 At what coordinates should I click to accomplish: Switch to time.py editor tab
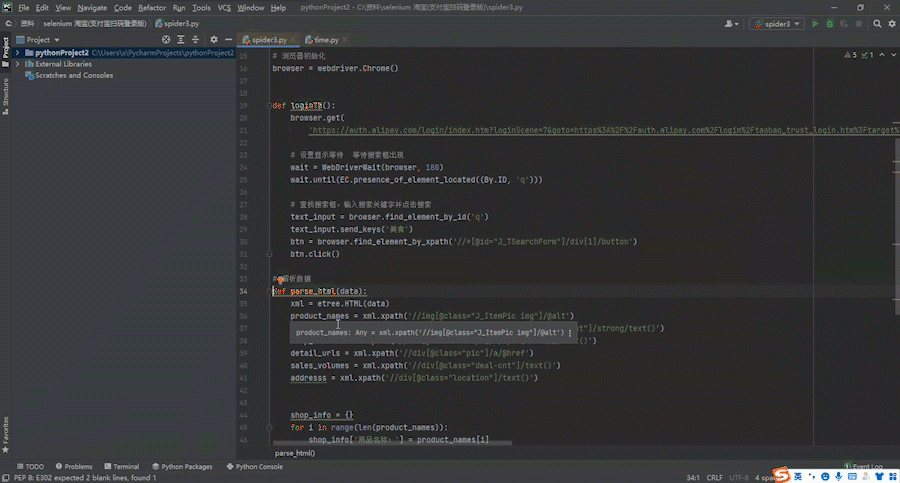coord(326,40)
